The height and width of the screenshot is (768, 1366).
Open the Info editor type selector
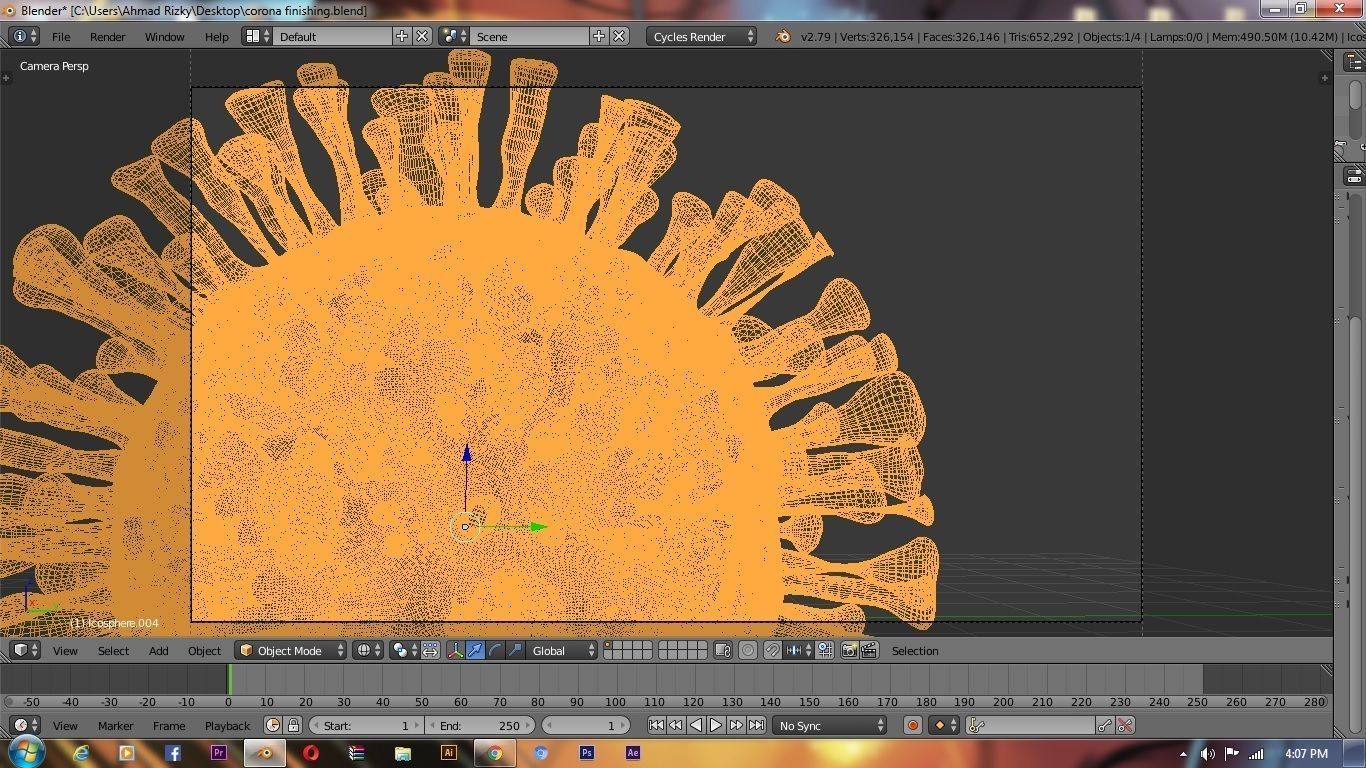pos(24,36)
